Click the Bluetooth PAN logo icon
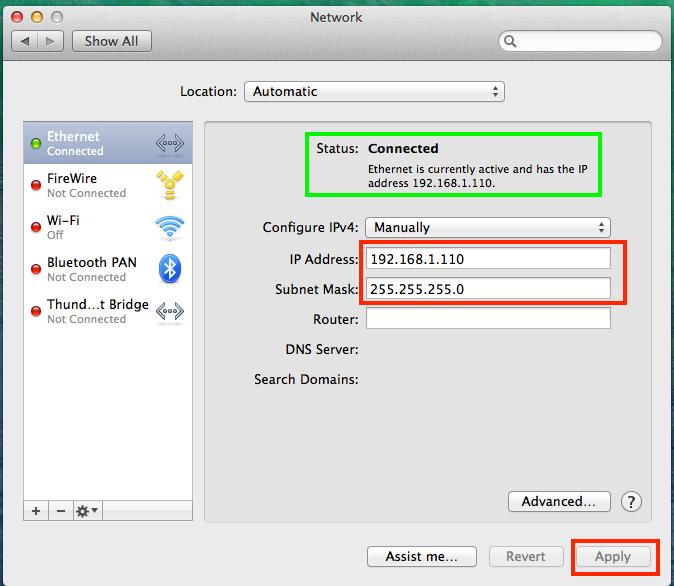The width and height of the screenshot is (674, 586). [x=170, y=269]
